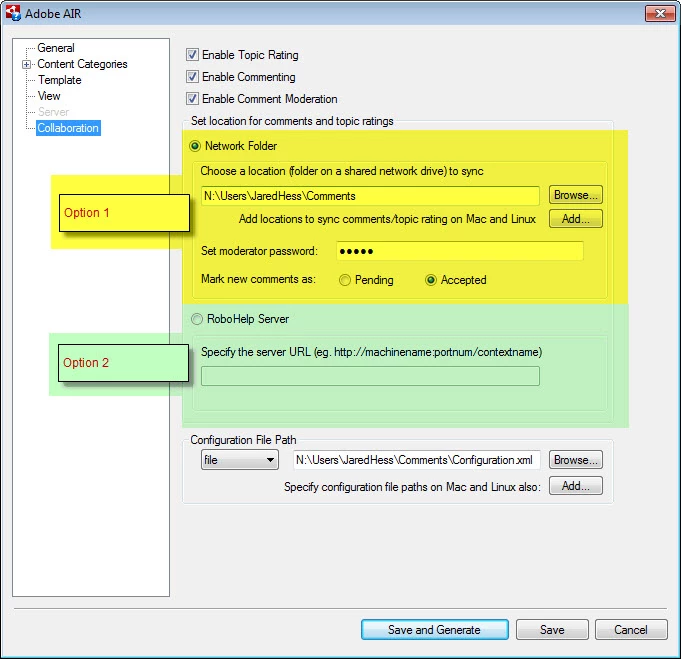This screenshot has width=681, height=659.
Task: Click the Adobe AIR title bar icon
Action: (x=13, y=13)
